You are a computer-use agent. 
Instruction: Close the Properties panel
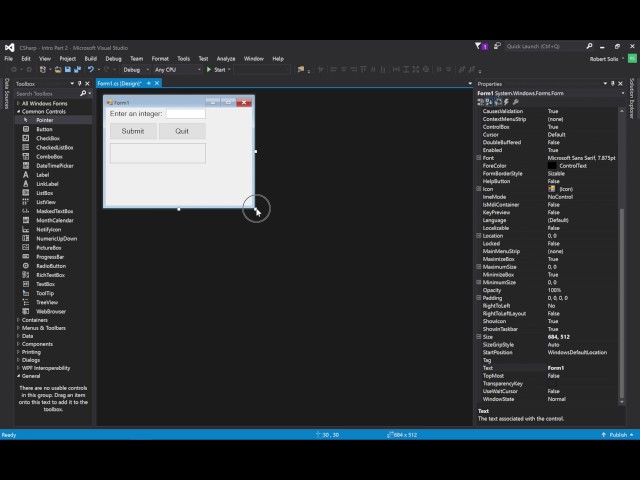coord(620,84)
